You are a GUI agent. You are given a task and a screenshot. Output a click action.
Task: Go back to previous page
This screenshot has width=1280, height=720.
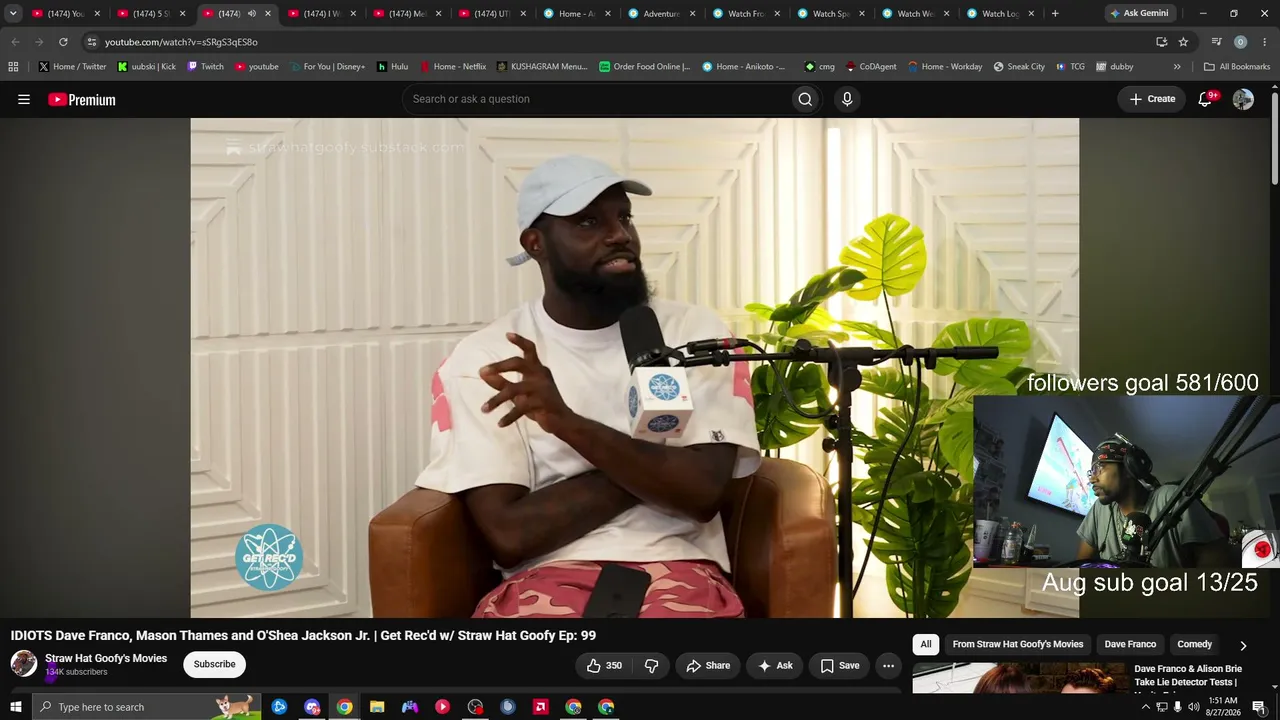15,42
